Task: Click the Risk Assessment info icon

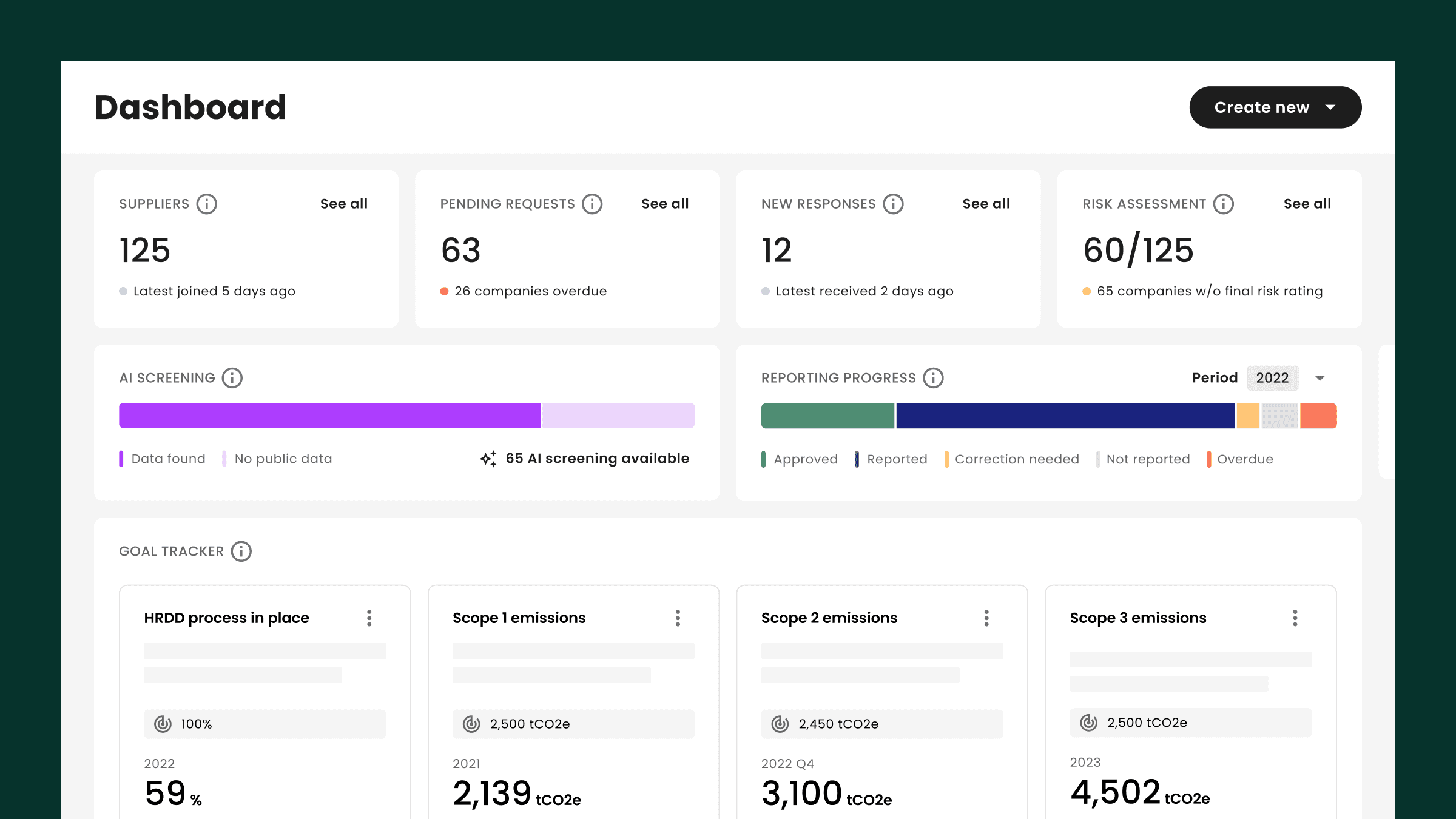Action: tap(1224, 204)
